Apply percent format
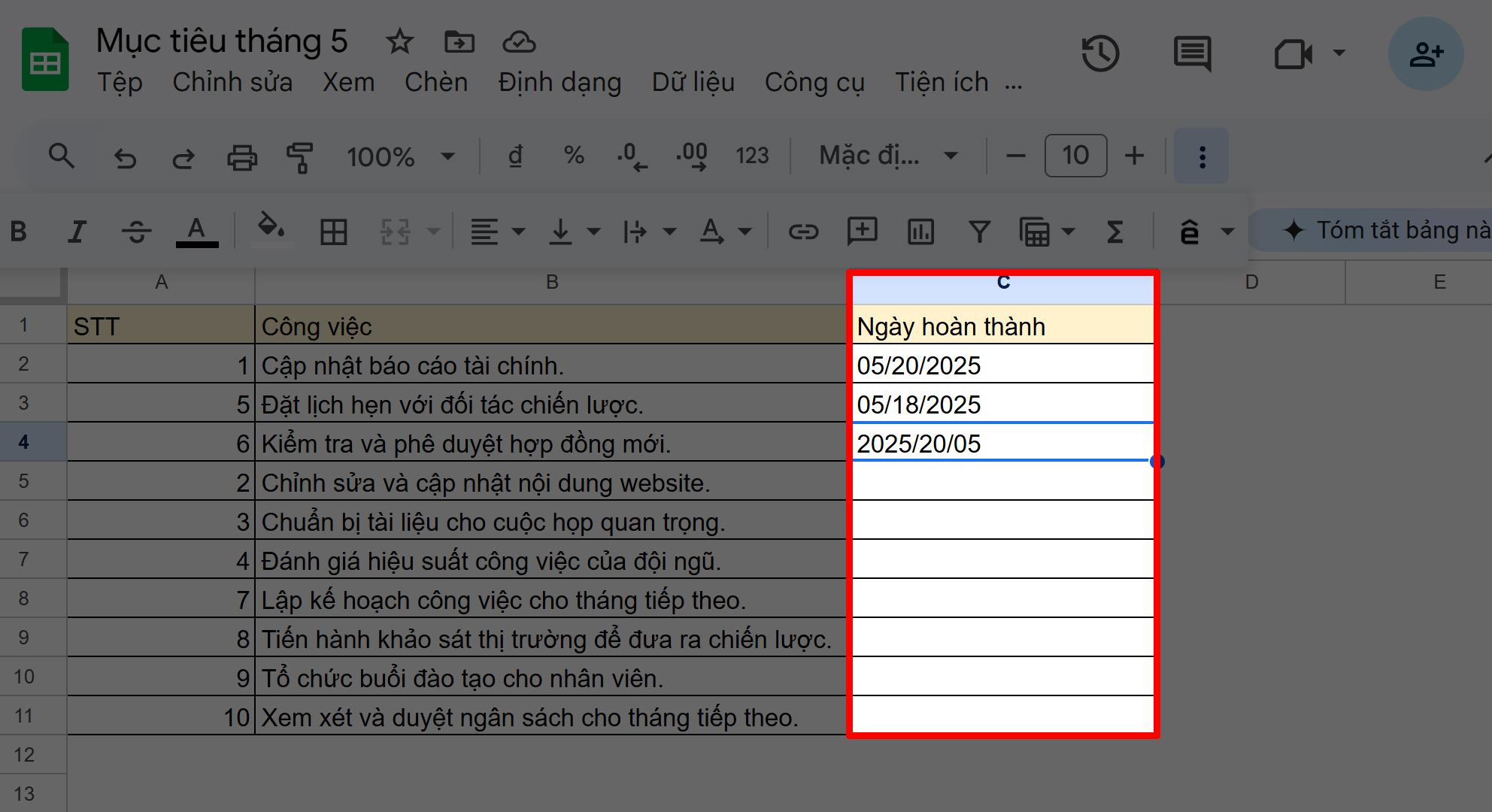 tap(574, 156)
